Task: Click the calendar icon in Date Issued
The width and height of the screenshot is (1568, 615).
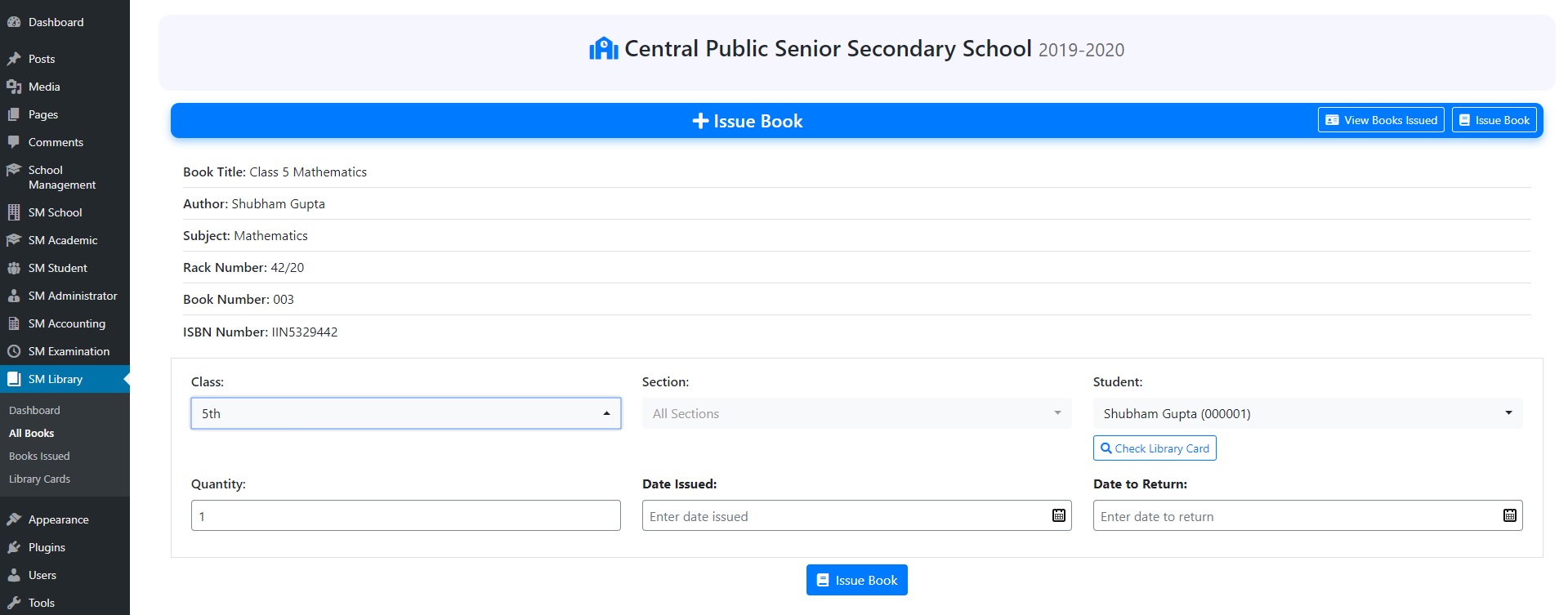Action: (x=1058, y=515)
